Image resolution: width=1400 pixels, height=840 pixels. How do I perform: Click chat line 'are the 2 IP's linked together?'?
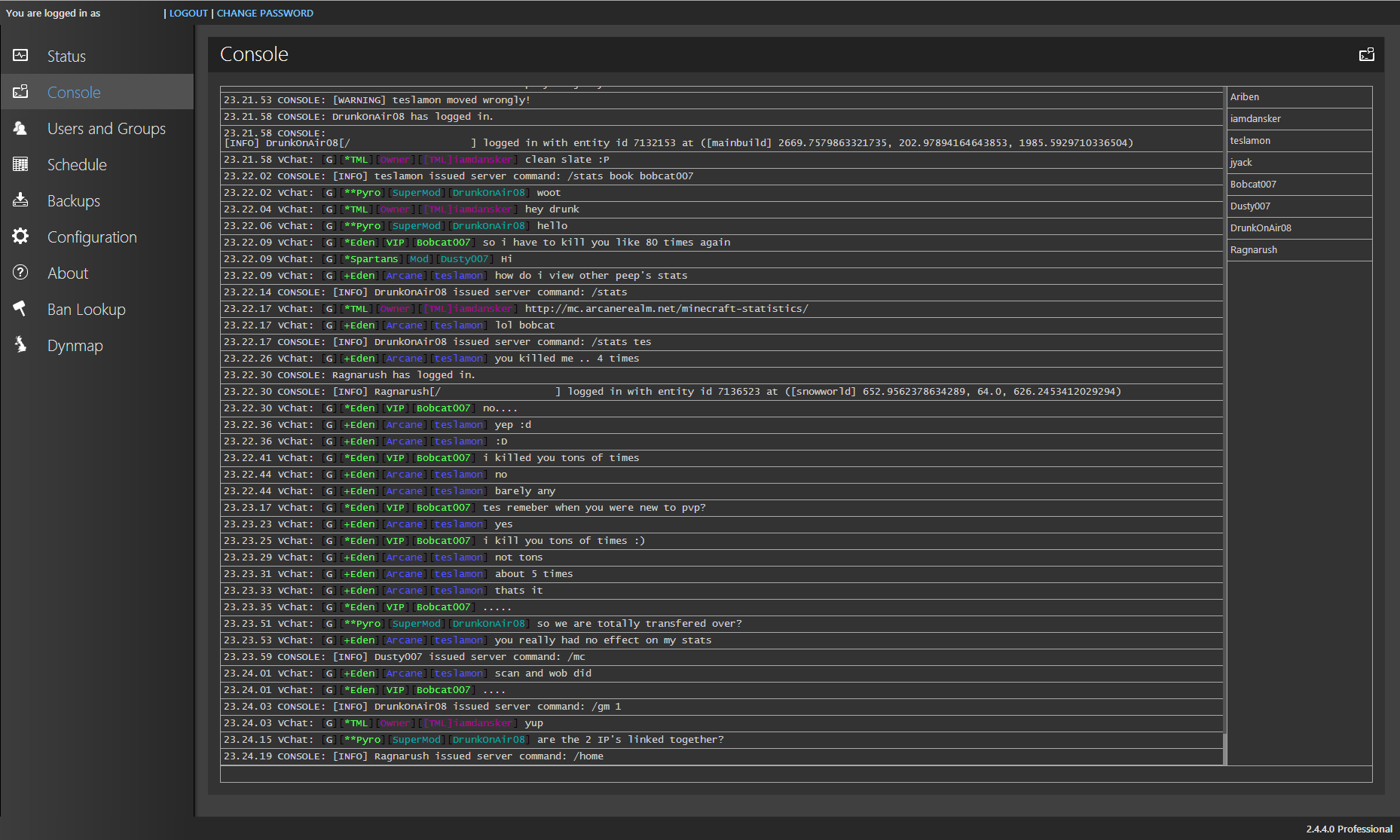click(x=721, y=740)
